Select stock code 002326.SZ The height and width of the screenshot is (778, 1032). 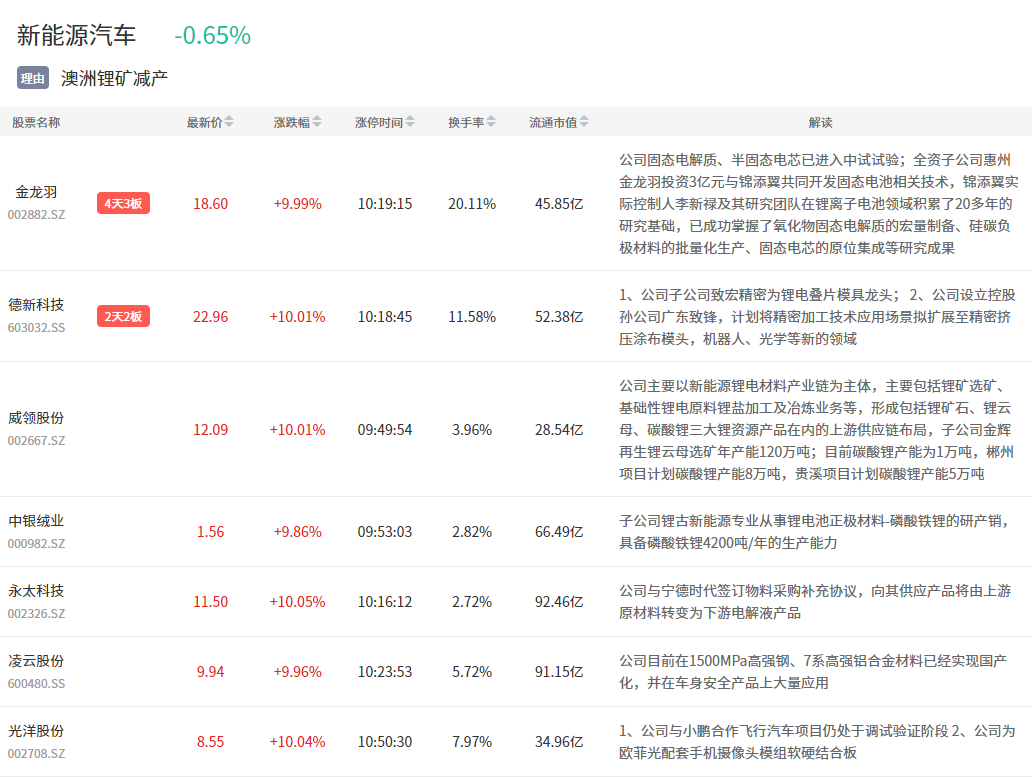click(x=36, y=613)
